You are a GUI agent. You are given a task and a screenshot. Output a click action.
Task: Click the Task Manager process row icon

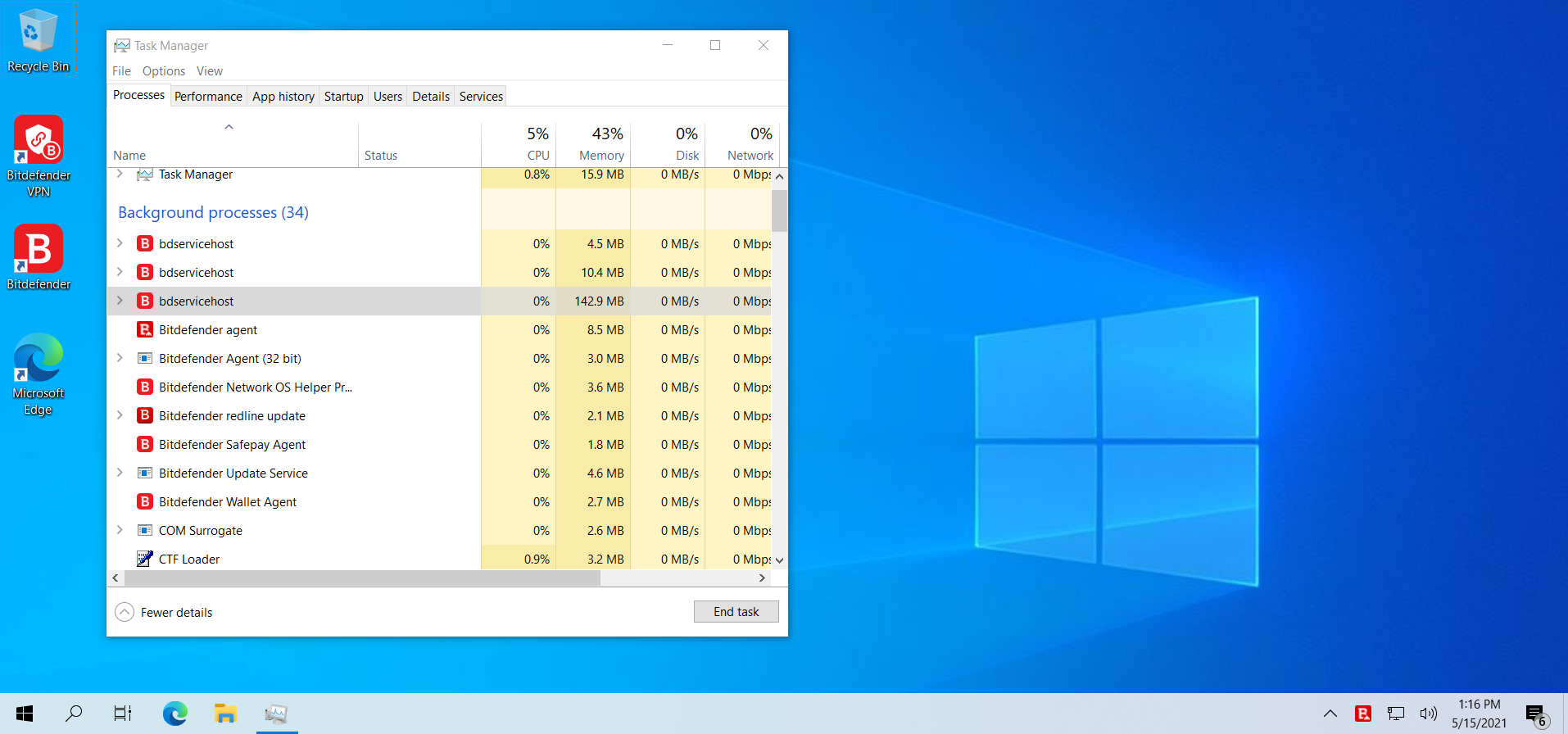click(145, 174)
